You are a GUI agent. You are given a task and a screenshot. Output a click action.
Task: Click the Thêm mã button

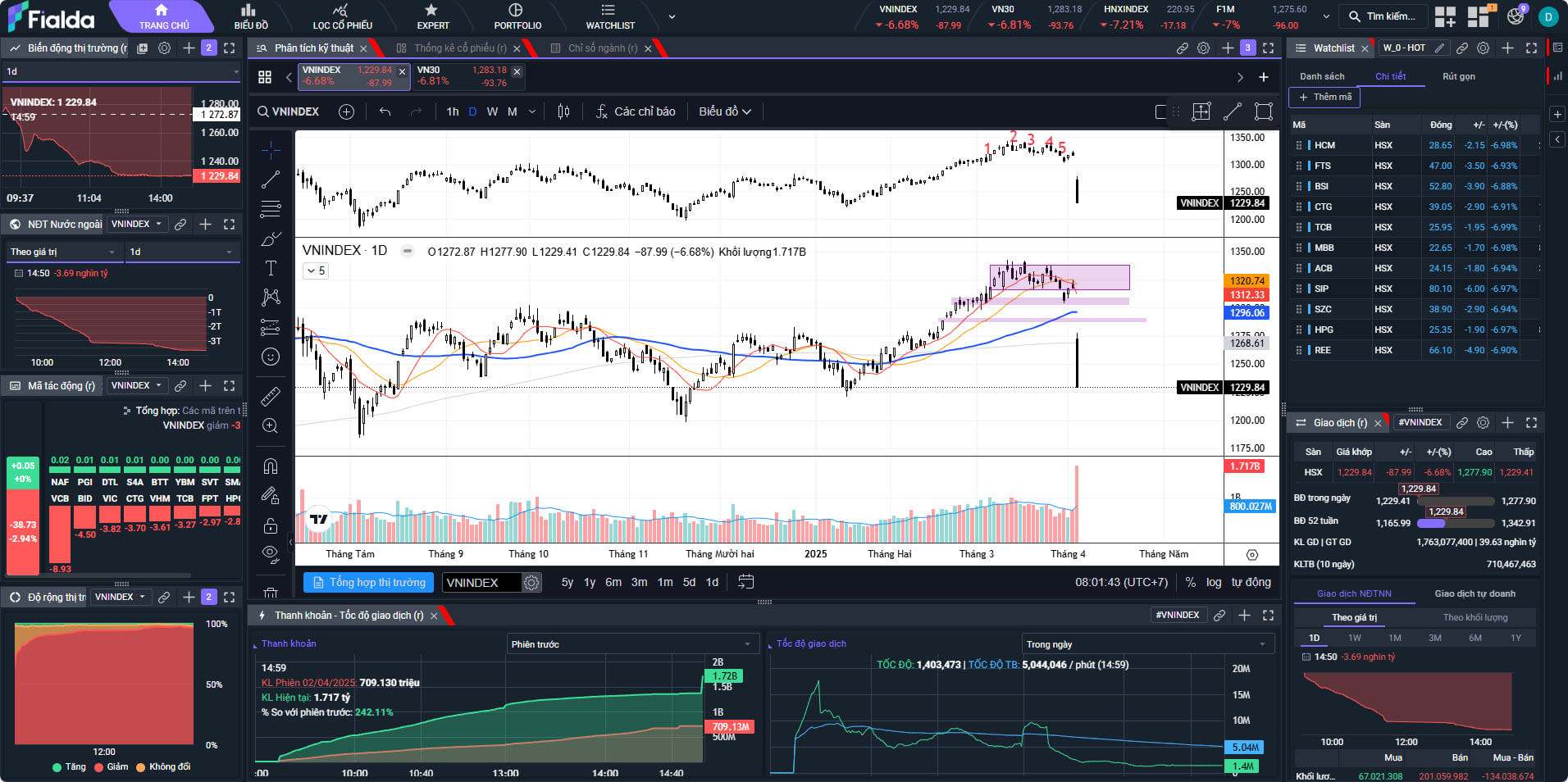coord(1324,97)
